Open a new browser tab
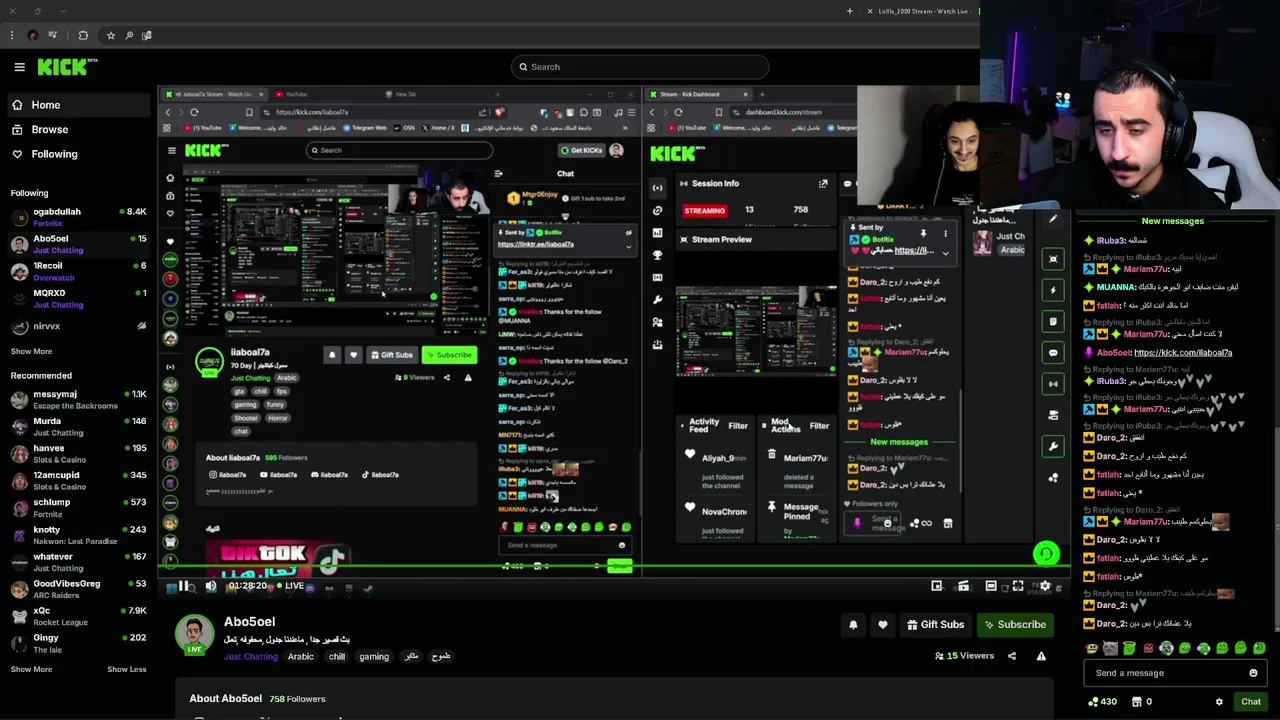1280x720 pixels. (x=849, y=11)
